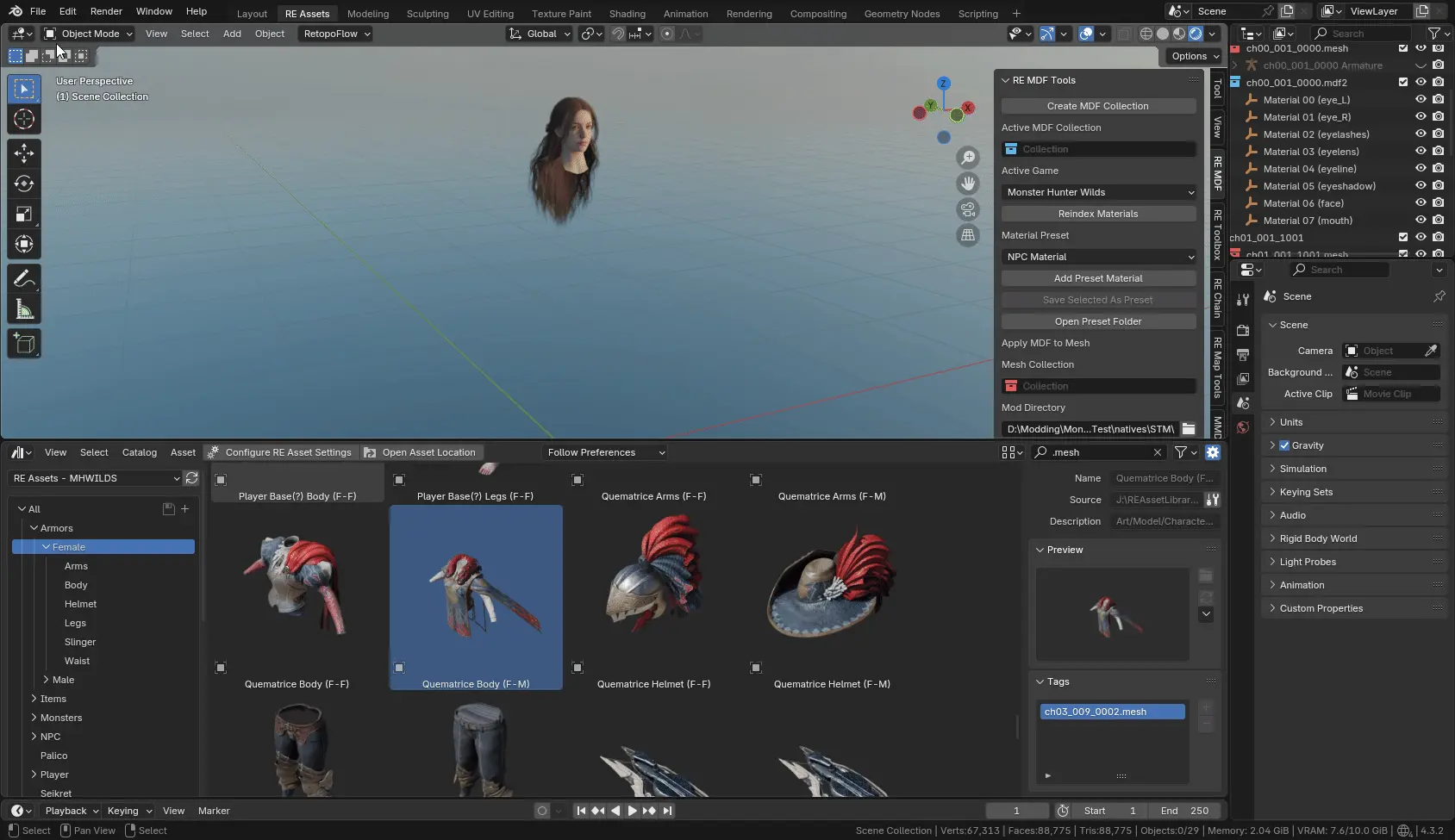Toggle the viewport gizmo display
The image size is (1455, 840).
pyautogui.click(x=1046, y=34)
